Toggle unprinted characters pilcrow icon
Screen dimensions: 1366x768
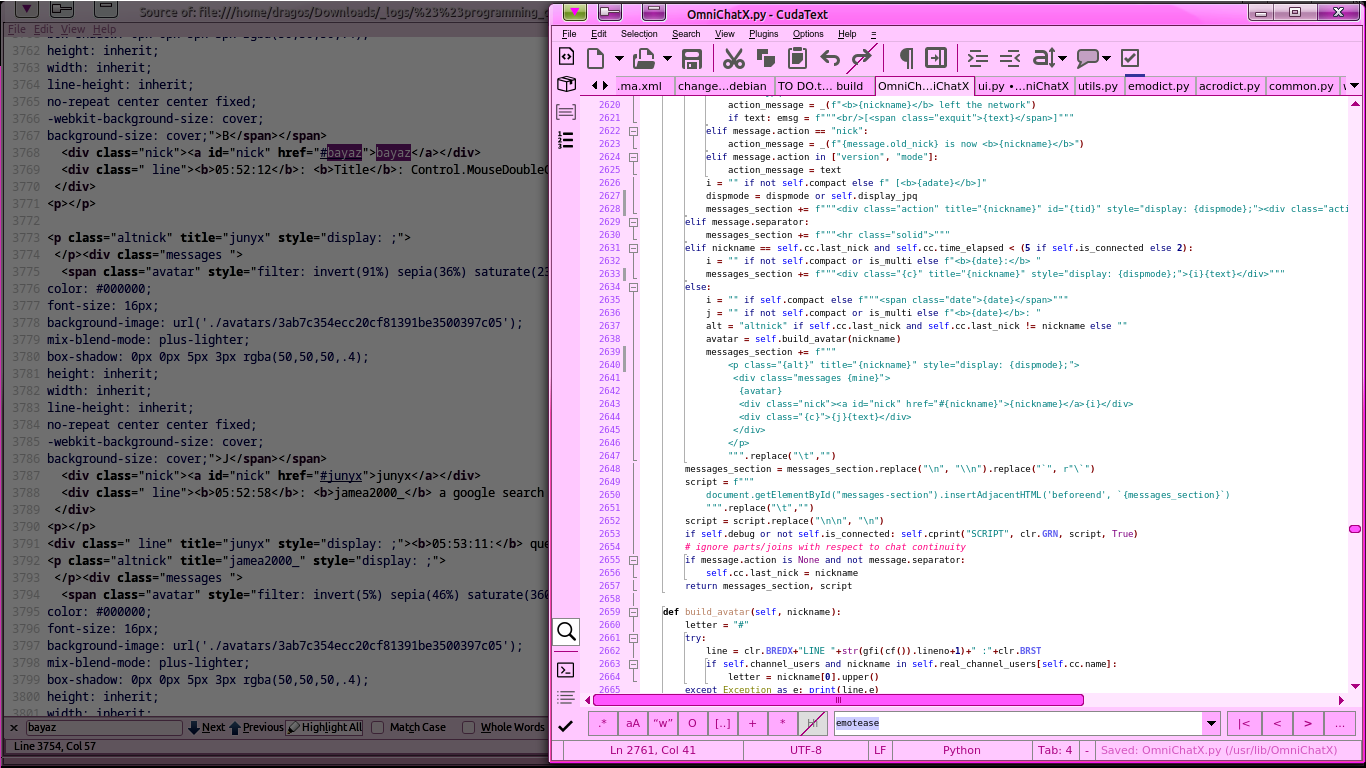tap(906, 58)
